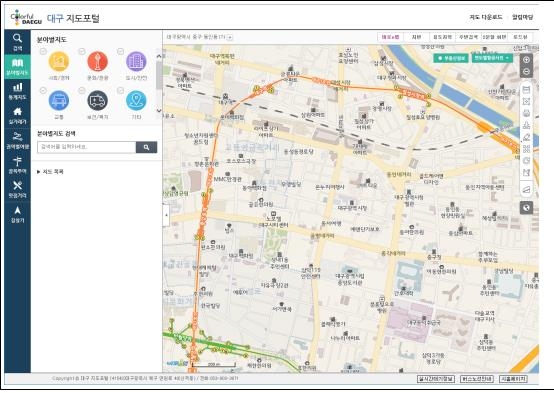Screen dimensions: 554x393
Task: Switch to the fourth tab of the map tab bar
Action: [x=468, y=37]
